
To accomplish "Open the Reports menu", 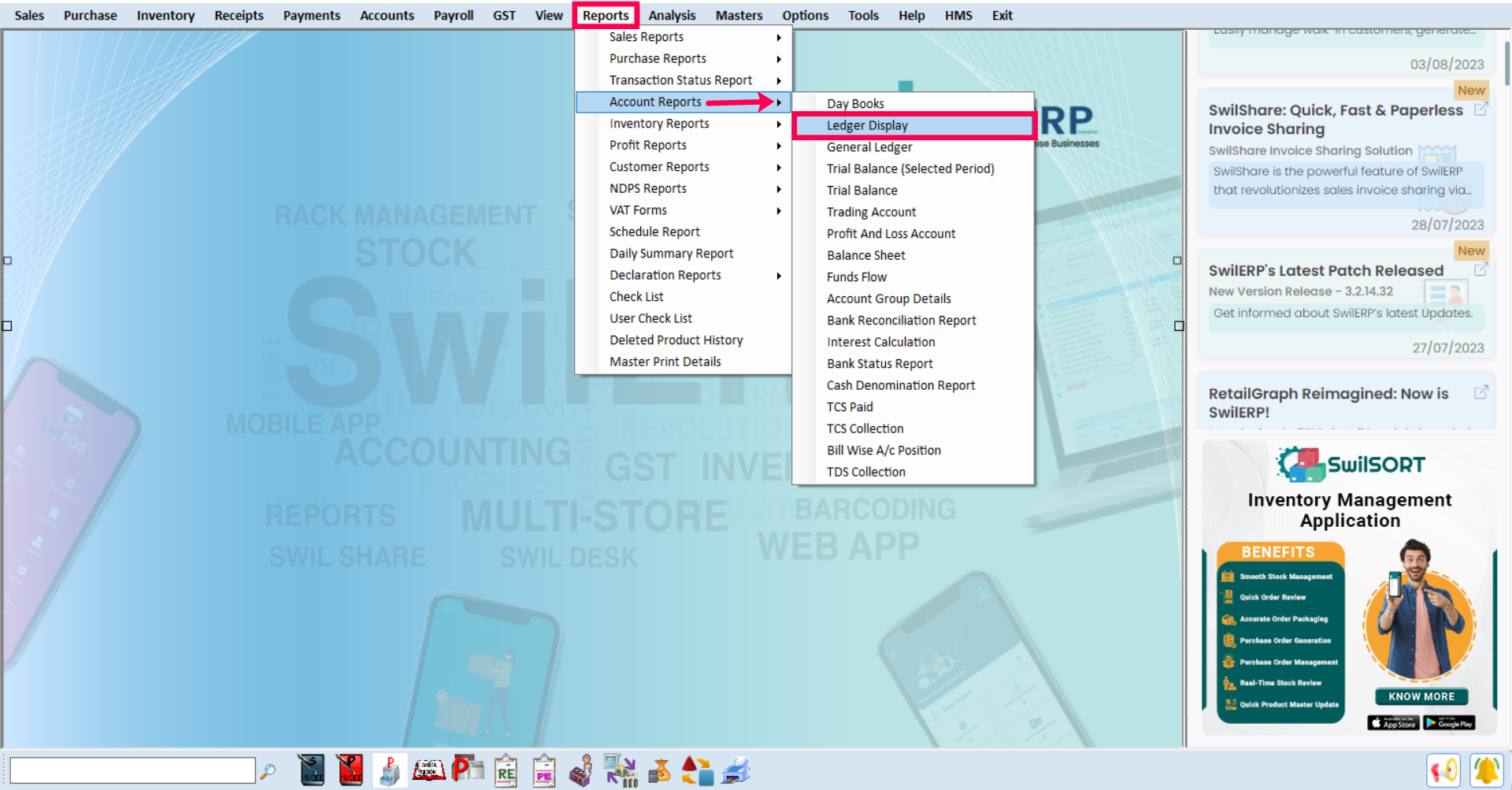I will pos(606,15).
